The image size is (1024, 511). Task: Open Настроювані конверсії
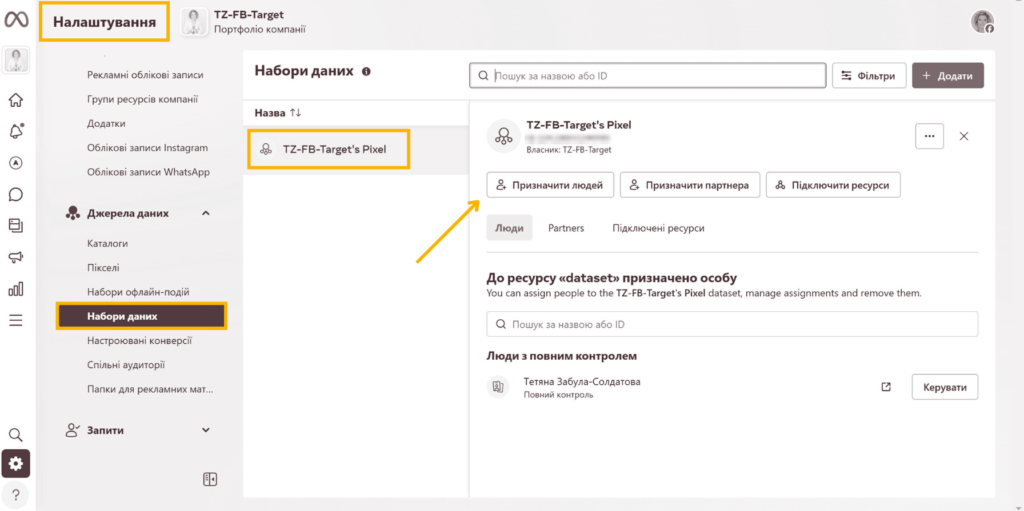[x=139, y=340]
